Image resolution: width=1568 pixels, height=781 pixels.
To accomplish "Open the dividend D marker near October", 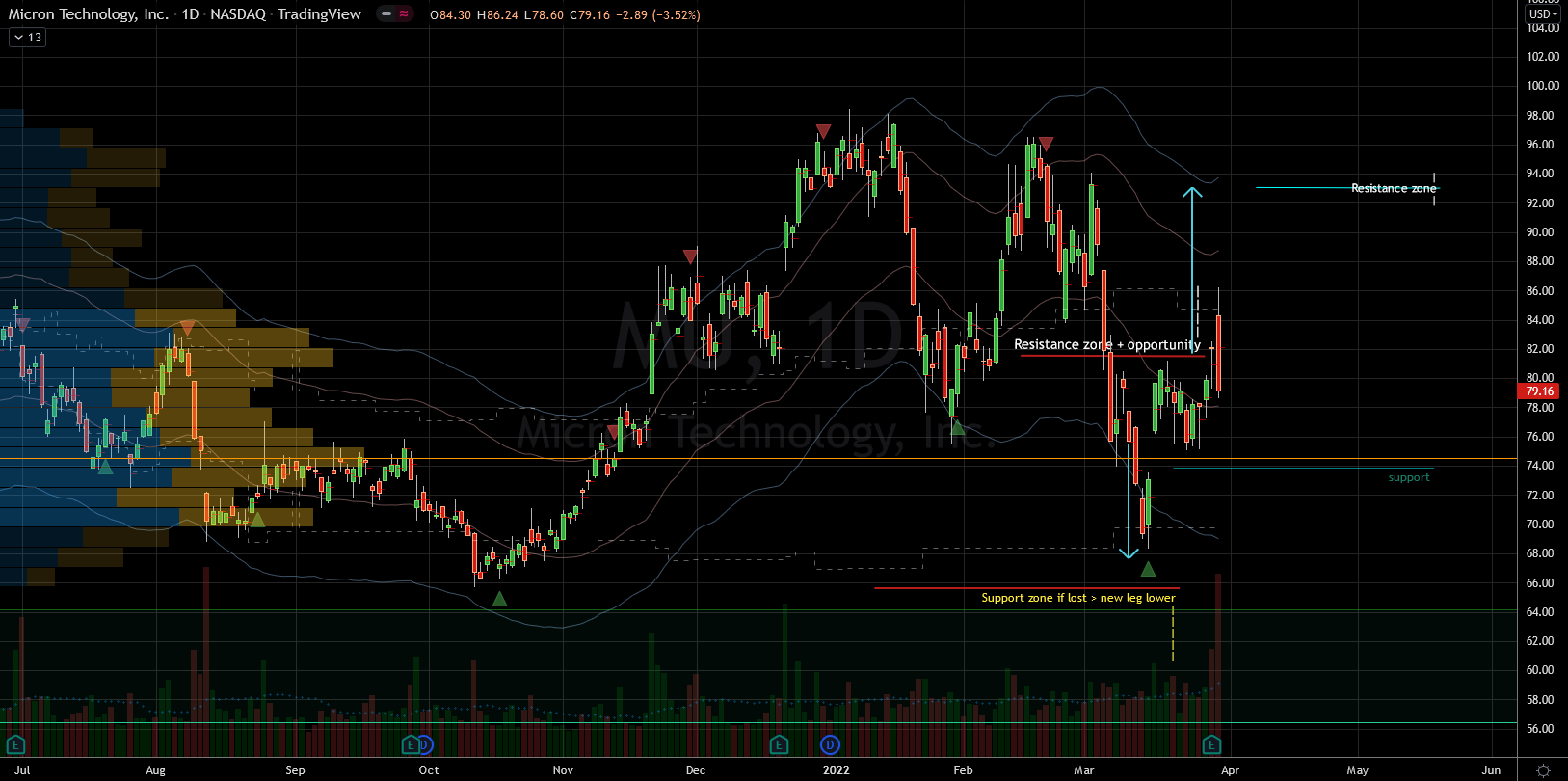I will [x=425, y=744].
